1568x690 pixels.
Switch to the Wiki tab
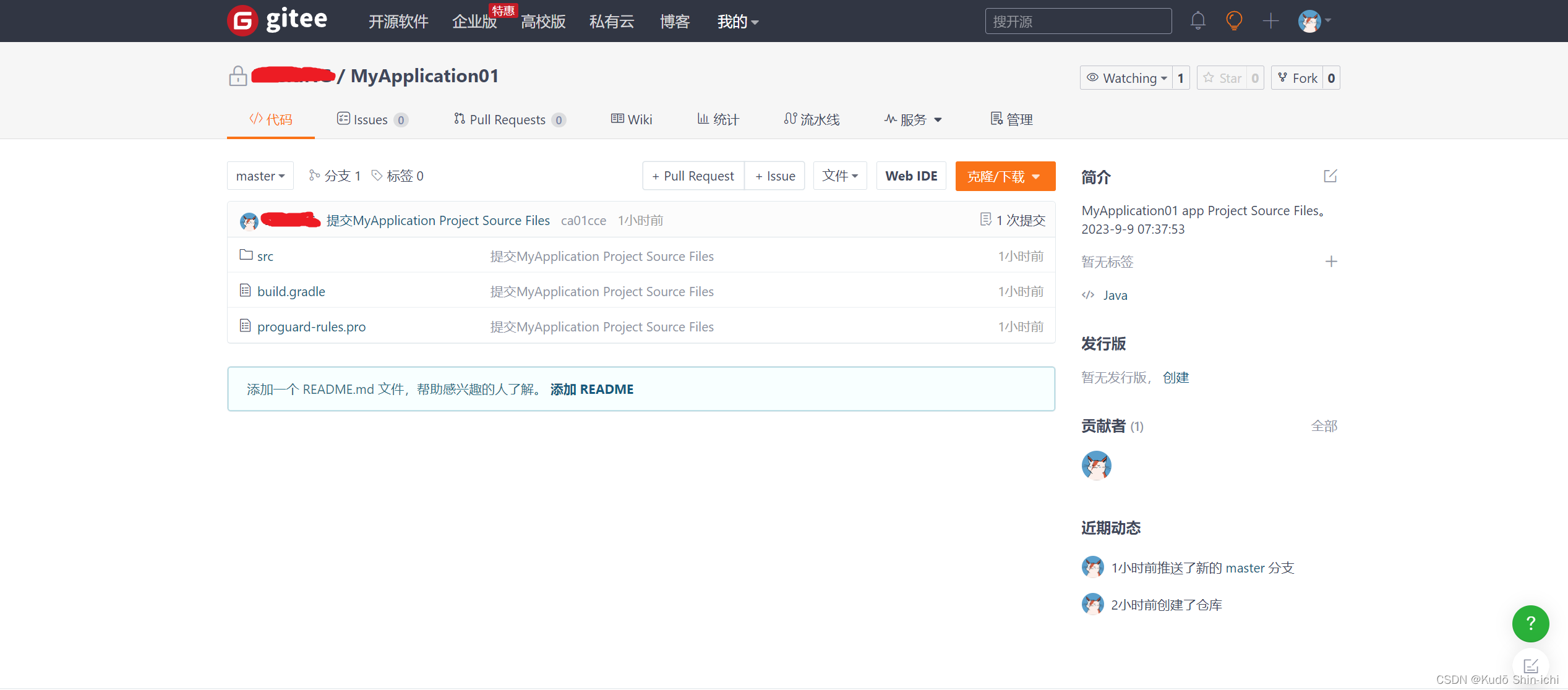click(x=632, y=119)
